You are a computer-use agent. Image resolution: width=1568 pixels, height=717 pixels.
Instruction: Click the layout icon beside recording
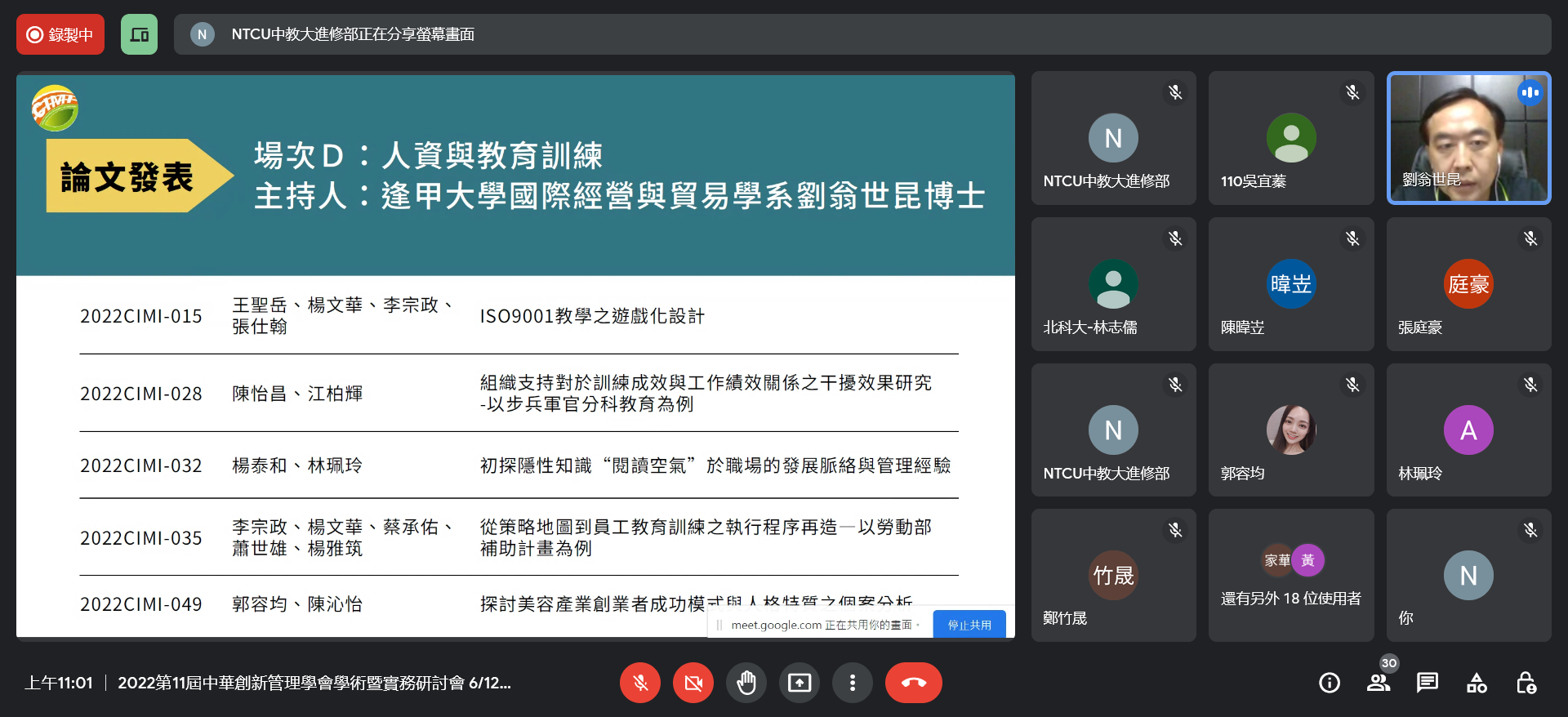pyautogui.click(x=139, y=34)
